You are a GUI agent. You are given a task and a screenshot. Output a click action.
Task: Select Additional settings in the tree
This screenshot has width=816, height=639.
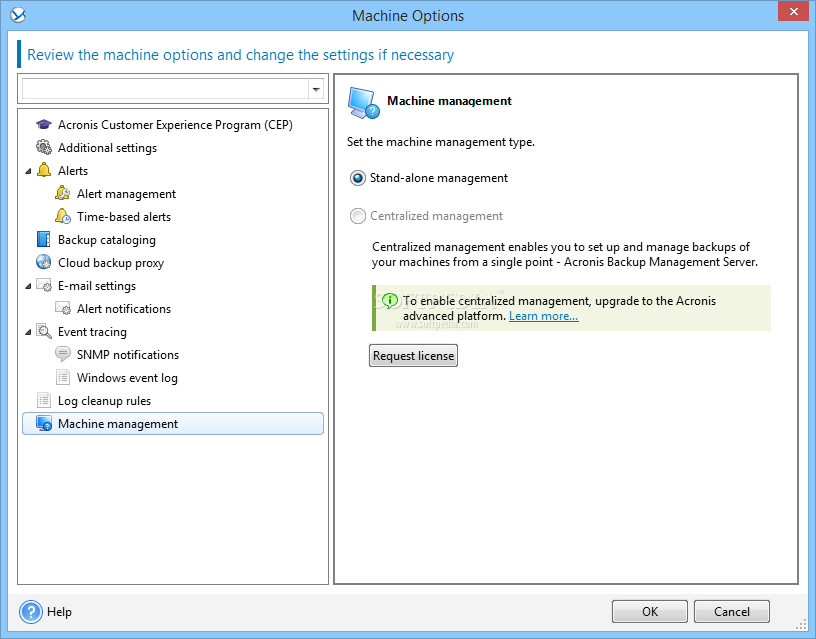pyautogui.click(x=107, y=148)
